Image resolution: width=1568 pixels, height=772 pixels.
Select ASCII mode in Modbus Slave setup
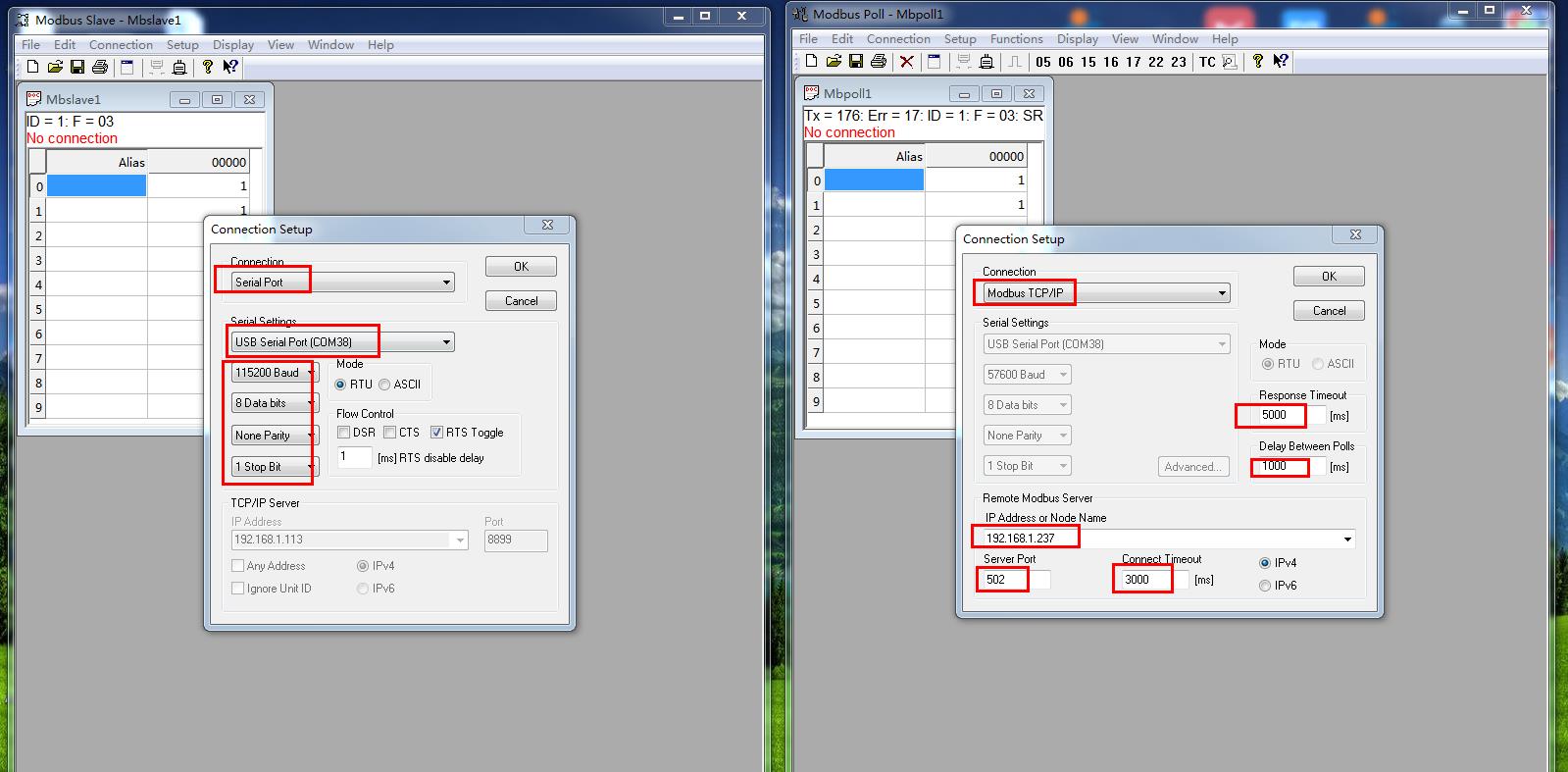(385, 385)
